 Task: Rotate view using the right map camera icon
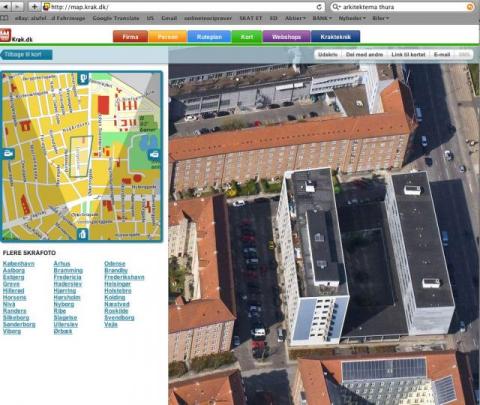154,154
